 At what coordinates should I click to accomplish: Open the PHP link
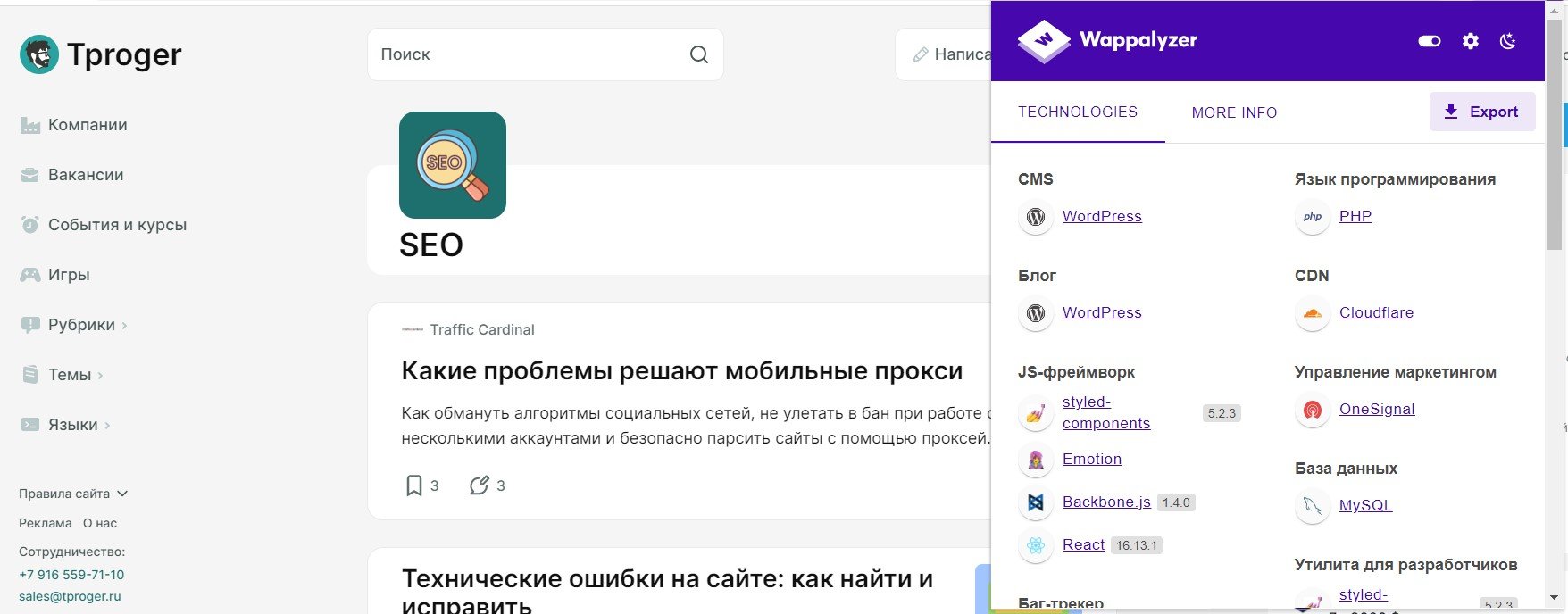coord(1355,216)
